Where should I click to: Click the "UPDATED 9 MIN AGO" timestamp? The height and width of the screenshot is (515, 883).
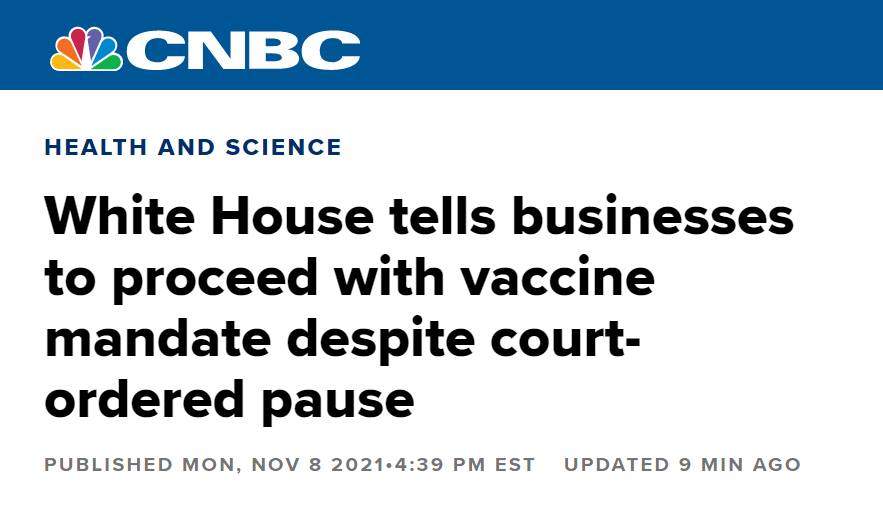point(682,465)
